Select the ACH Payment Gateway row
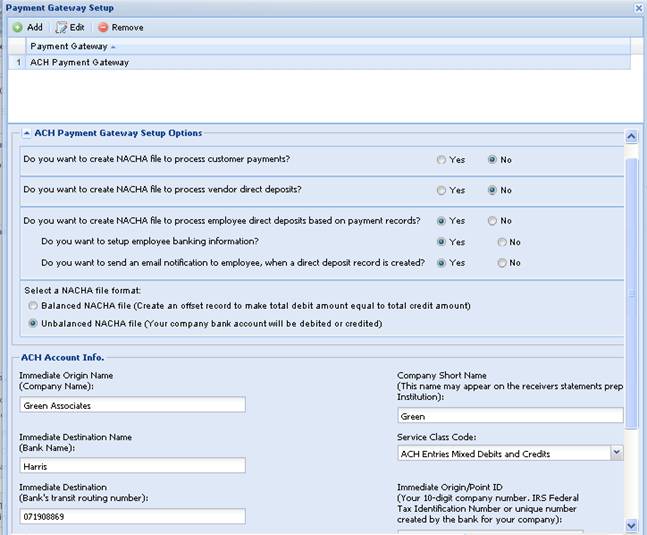Viewport: 647px width, 535px height. click(80, 62)
